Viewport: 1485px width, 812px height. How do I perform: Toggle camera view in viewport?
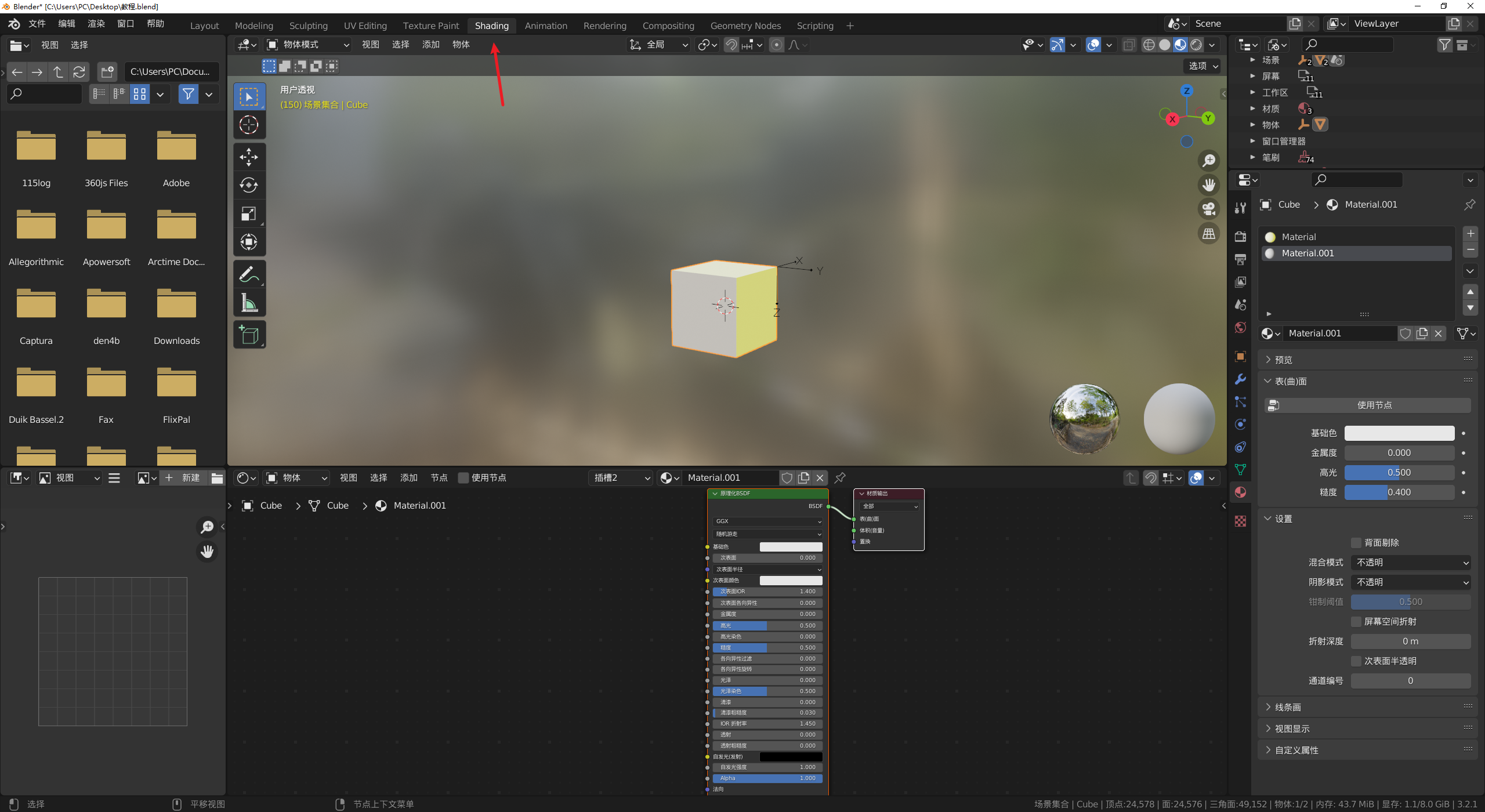coord(1209,209)
